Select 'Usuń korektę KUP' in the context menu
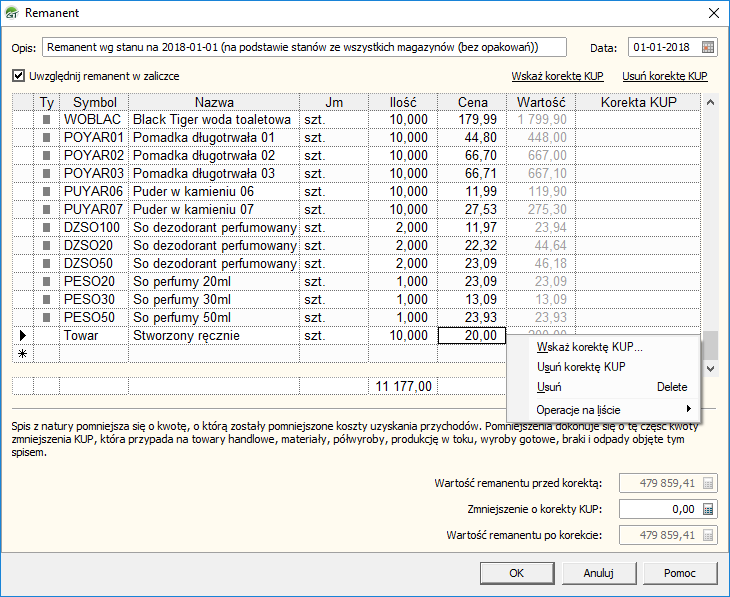This screenshot has height=597, width=730. tap(581, 367)
